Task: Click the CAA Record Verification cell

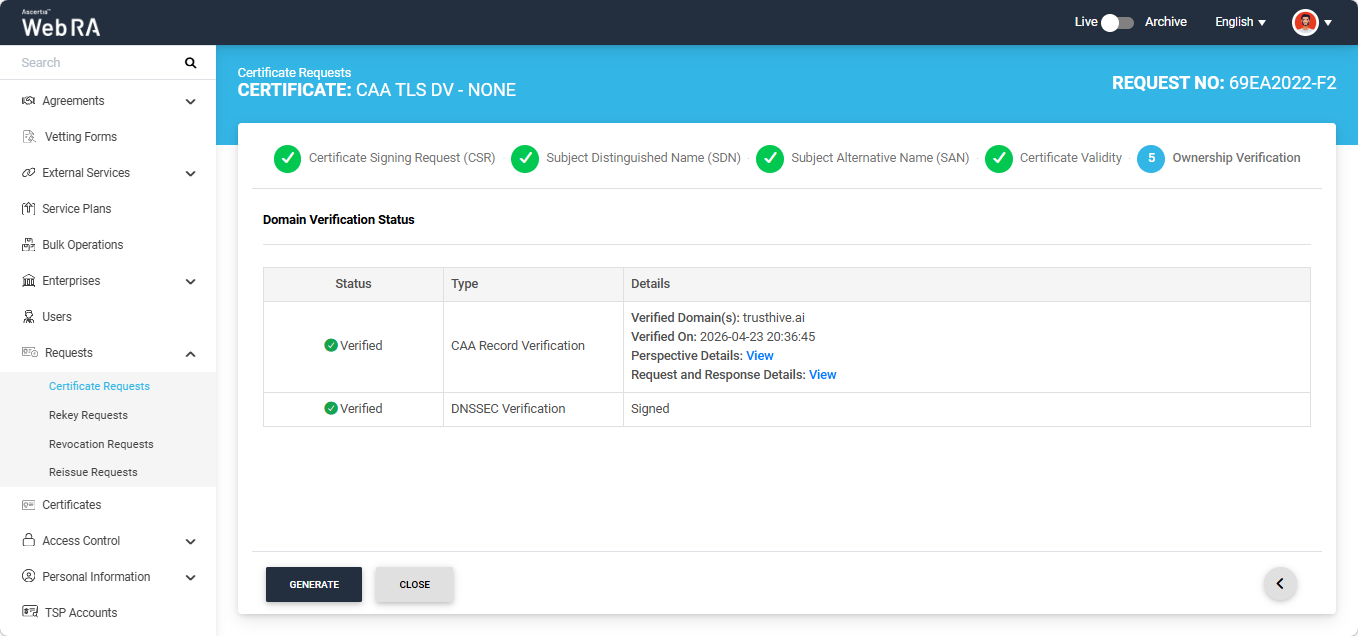Action: (533, 346)
